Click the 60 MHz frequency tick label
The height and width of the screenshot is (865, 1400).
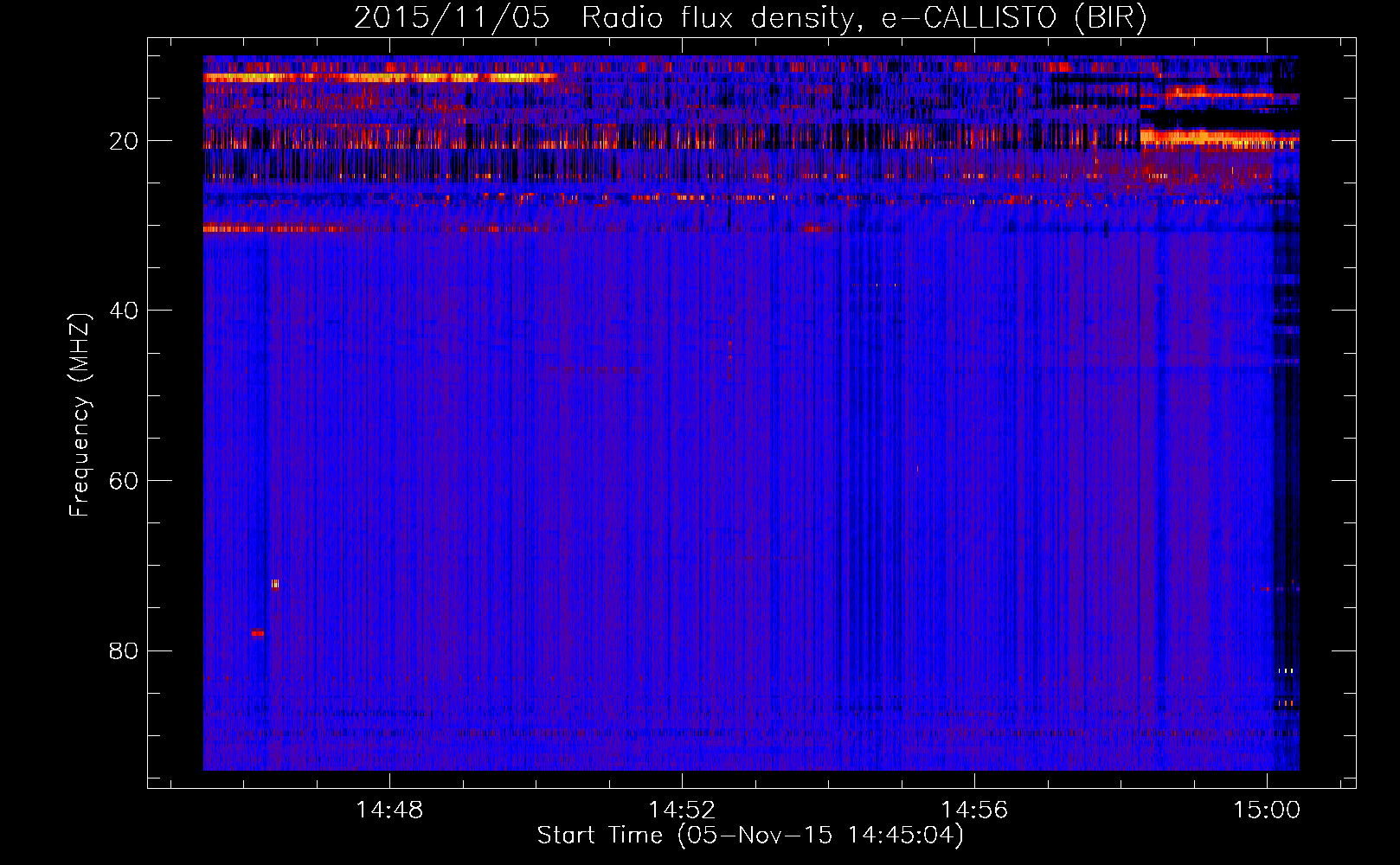pos(124,481)
